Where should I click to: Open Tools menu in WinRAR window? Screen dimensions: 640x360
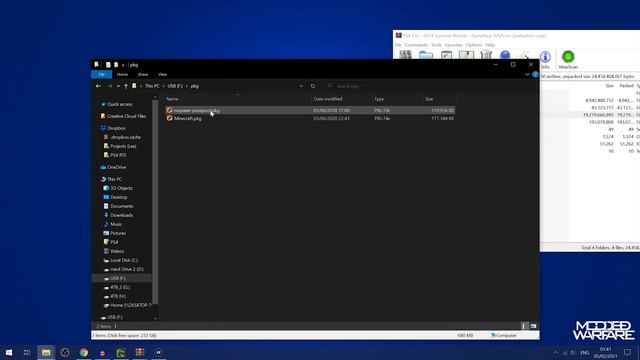click(x=436, y=45)
